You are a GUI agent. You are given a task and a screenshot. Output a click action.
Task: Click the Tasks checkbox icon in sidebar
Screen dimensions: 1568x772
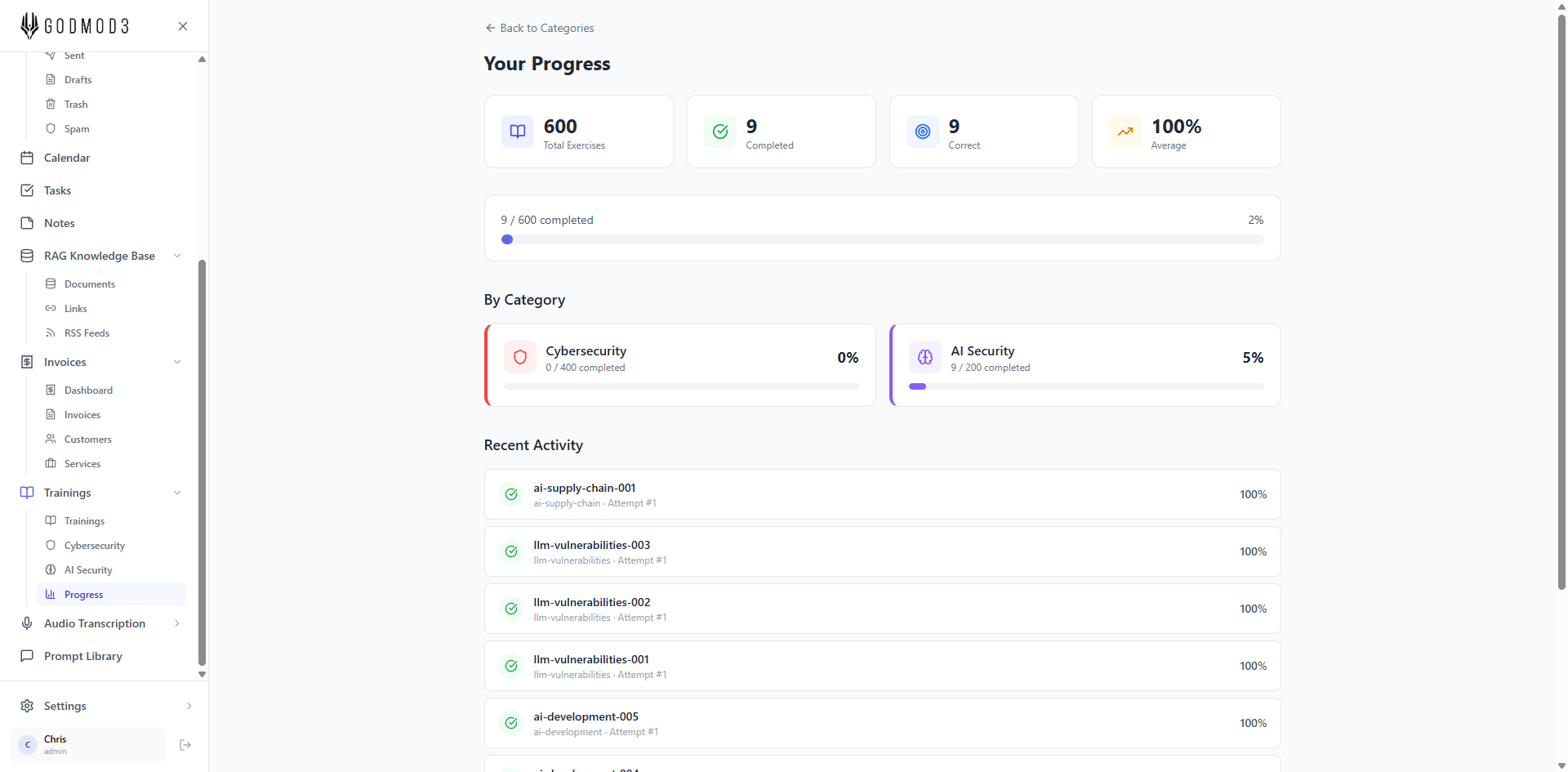coord(27,190)
